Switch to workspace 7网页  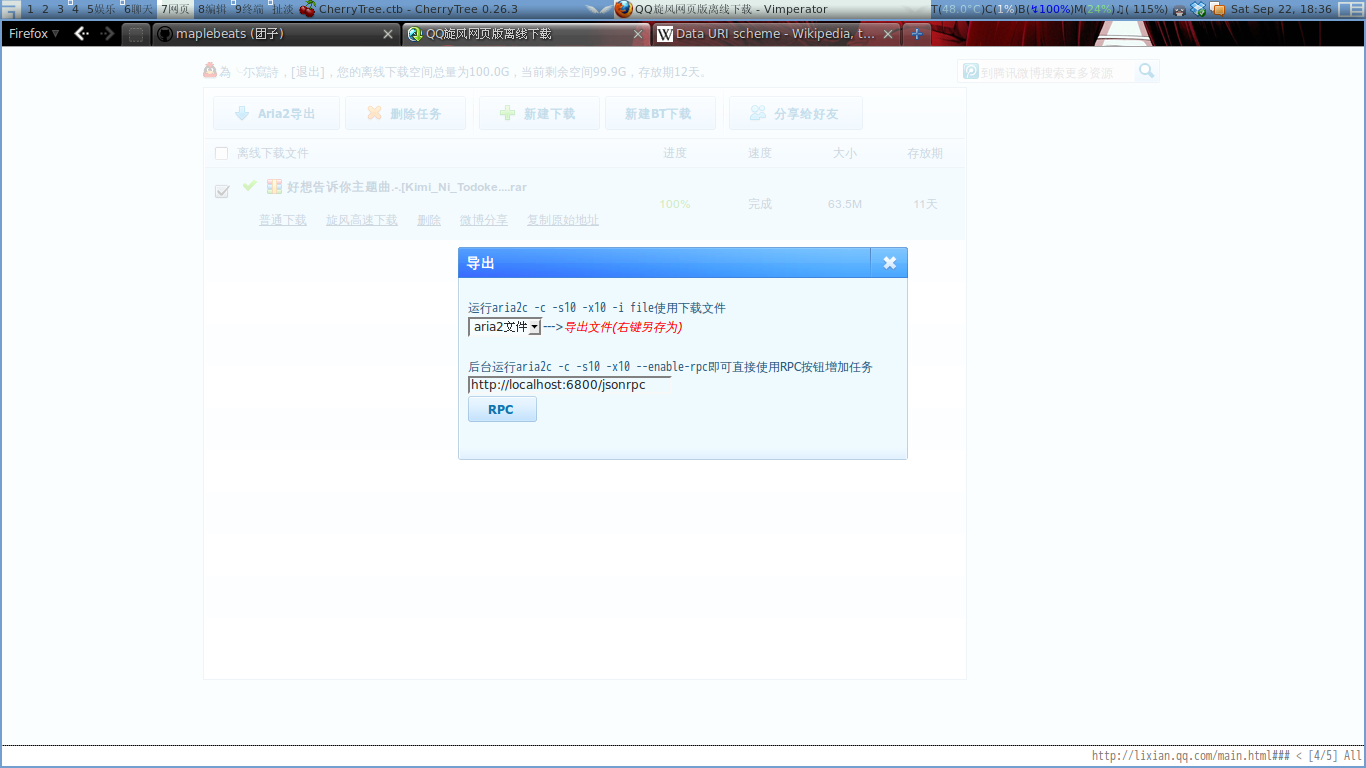175,9
